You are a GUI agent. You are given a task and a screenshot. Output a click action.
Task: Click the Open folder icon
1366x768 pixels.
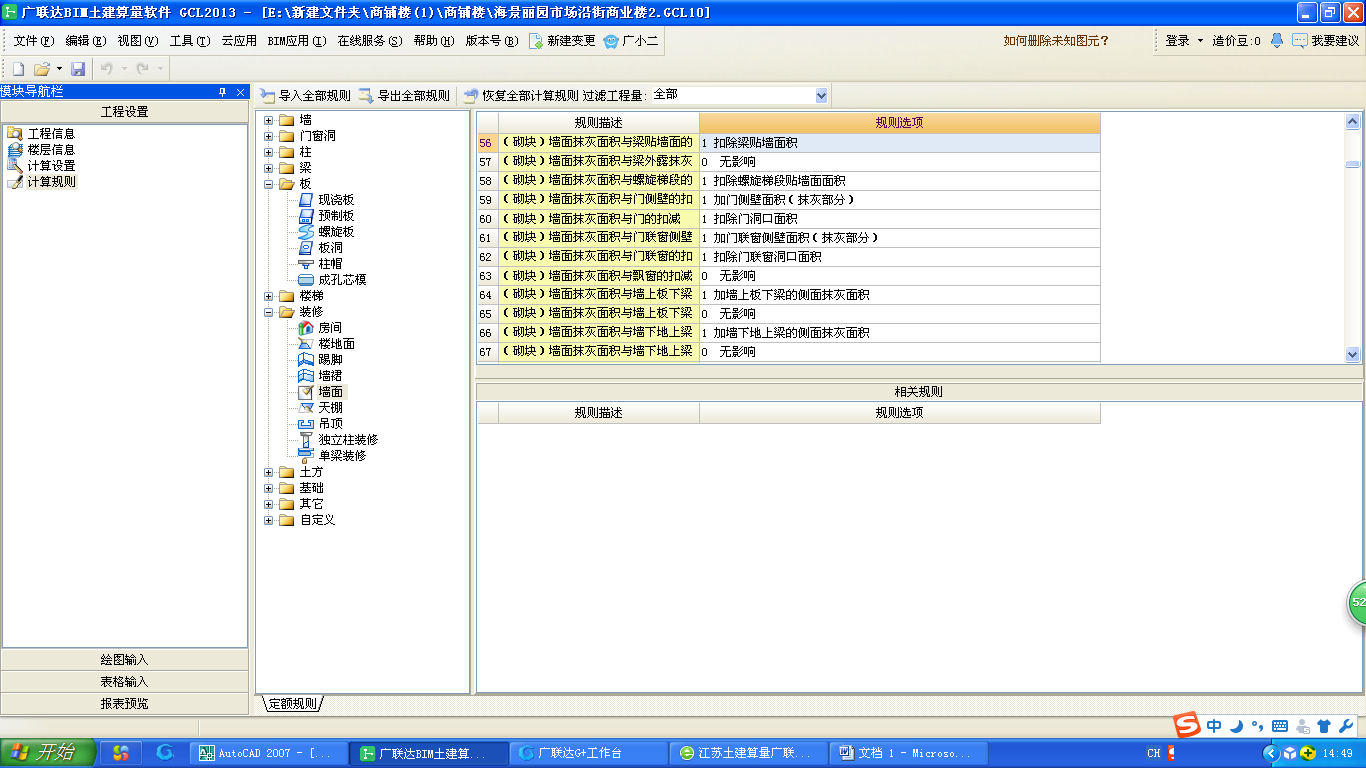pyautogui.click(x=42, y=69)
